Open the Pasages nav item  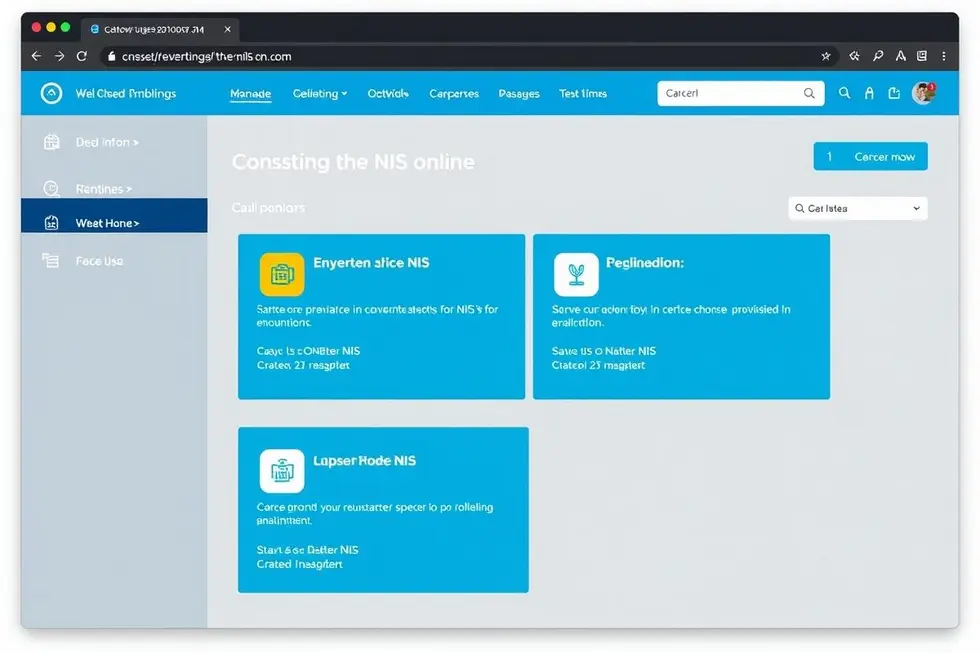click(x=518, y=93)
